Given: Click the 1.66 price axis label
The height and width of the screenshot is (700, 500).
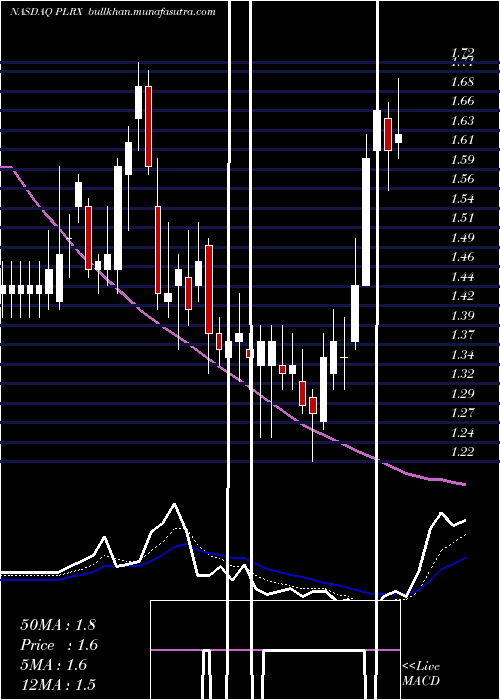Looking at the screenshot, I should tap(462, 101).
